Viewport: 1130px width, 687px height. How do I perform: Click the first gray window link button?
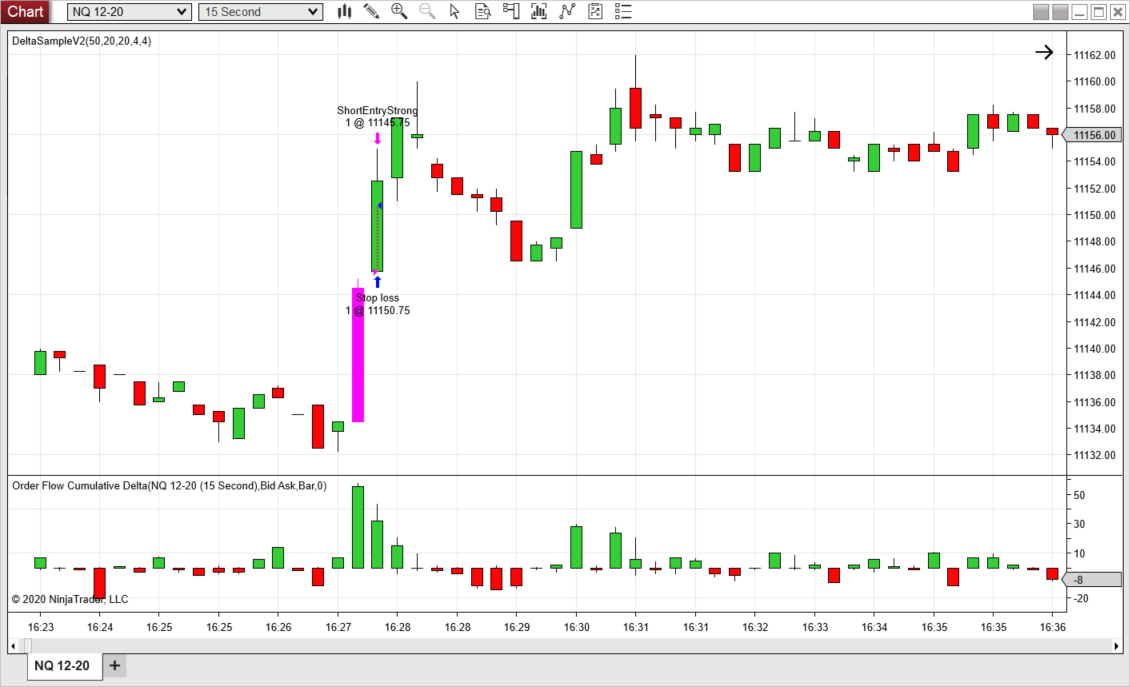click(x=1041, y=12)
